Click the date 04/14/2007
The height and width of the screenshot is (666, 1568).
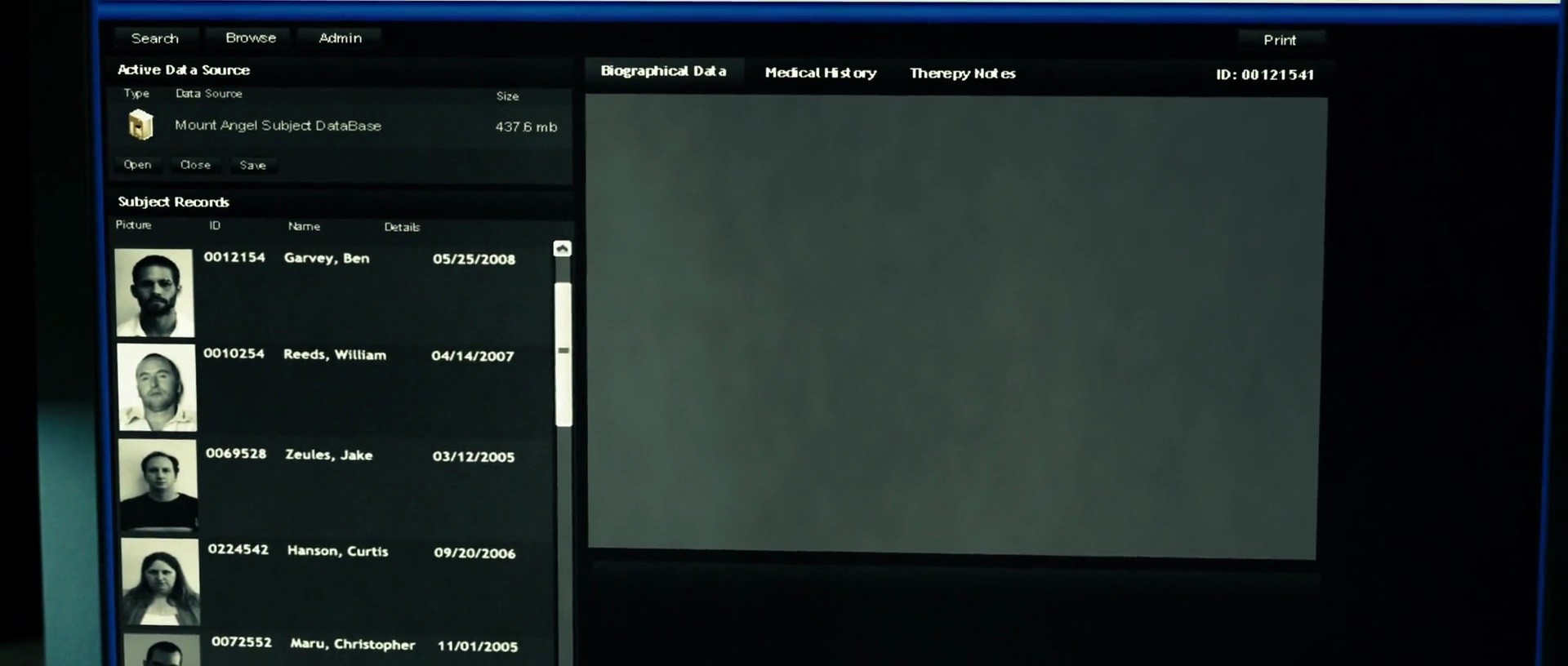(473, 356)
